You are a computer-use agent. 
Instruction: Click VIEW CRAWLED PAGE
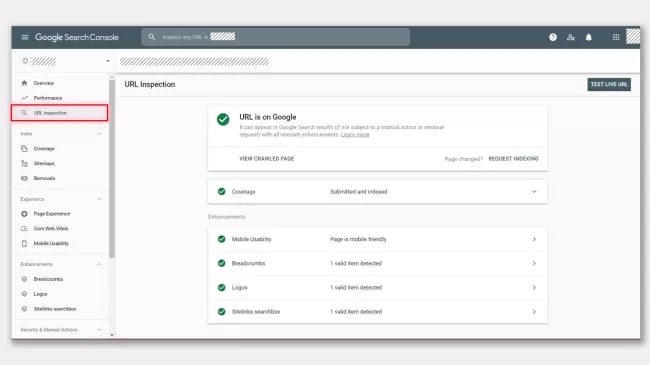(x=267, y=158)
